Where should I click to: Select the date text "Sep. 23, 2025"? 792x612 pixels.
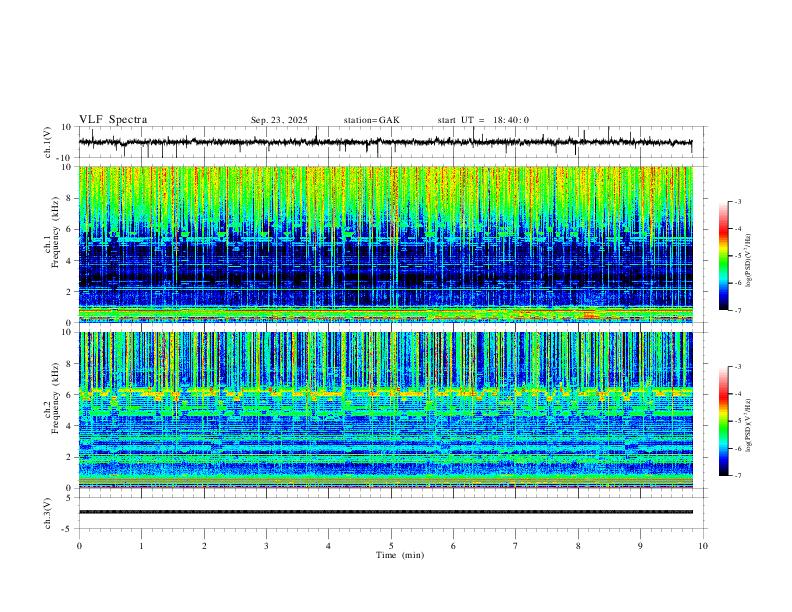[279, 120]
